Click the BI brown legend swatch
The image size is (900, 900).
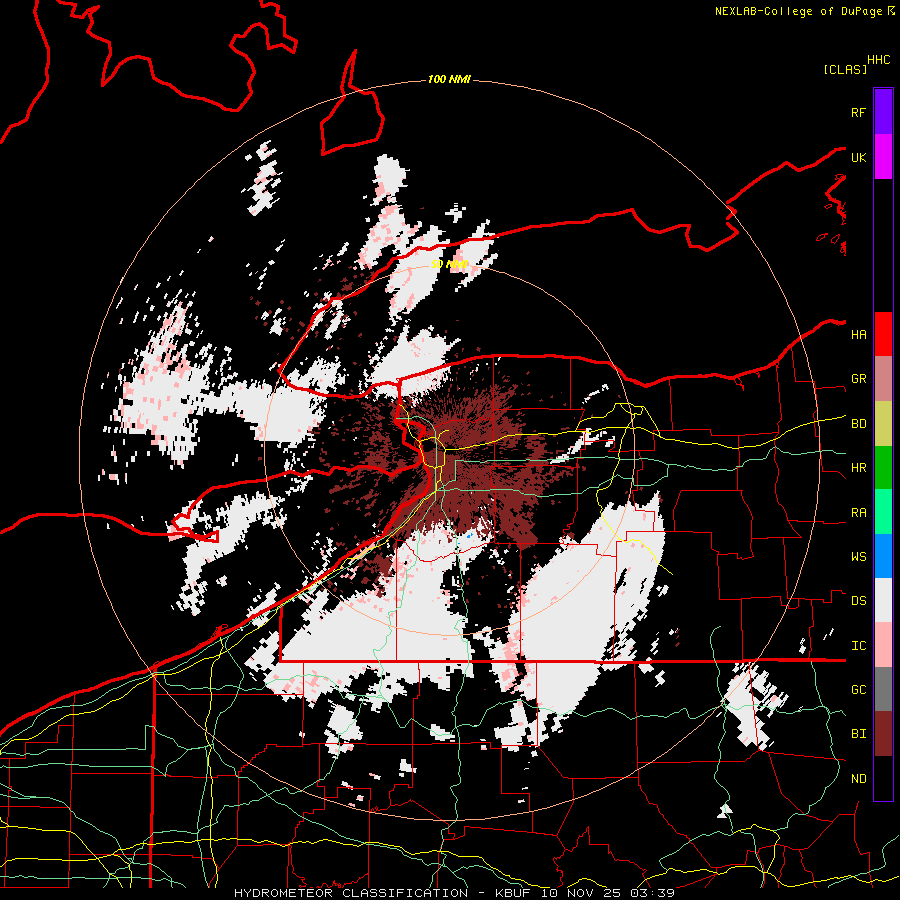pyautogui.click(x=883, y=734)
